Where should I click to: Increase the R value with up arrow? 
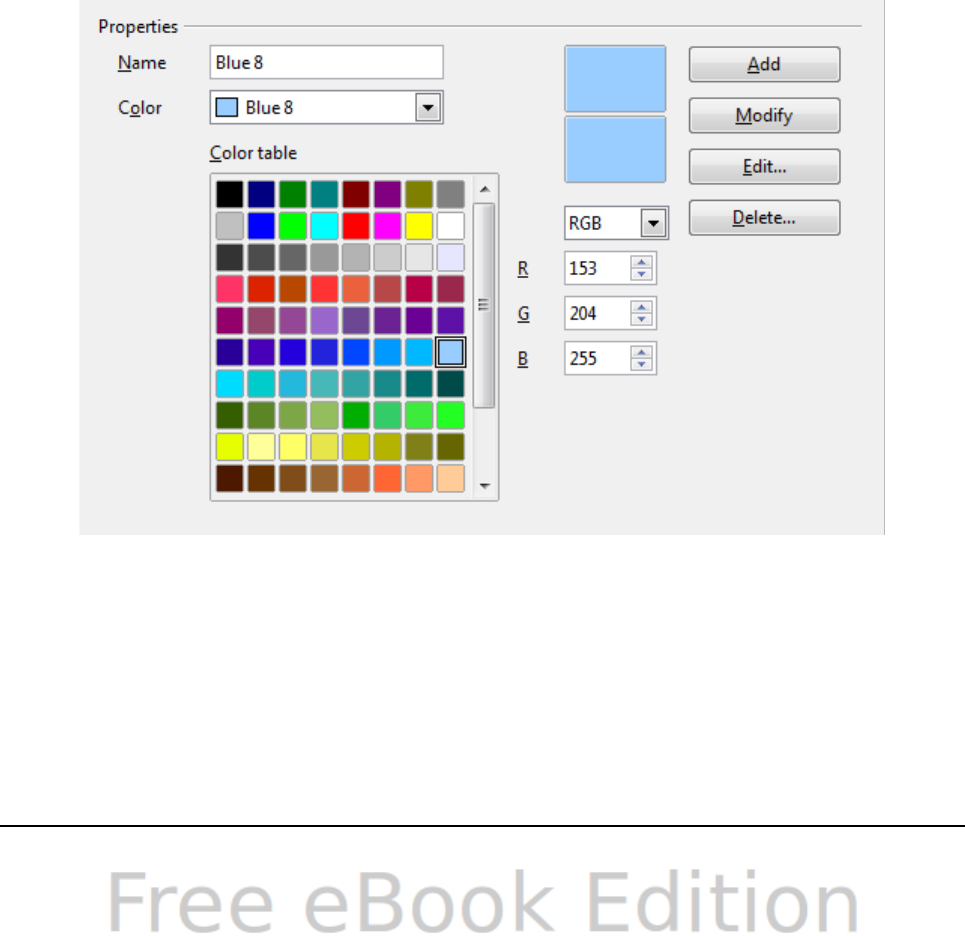[641, 262]
